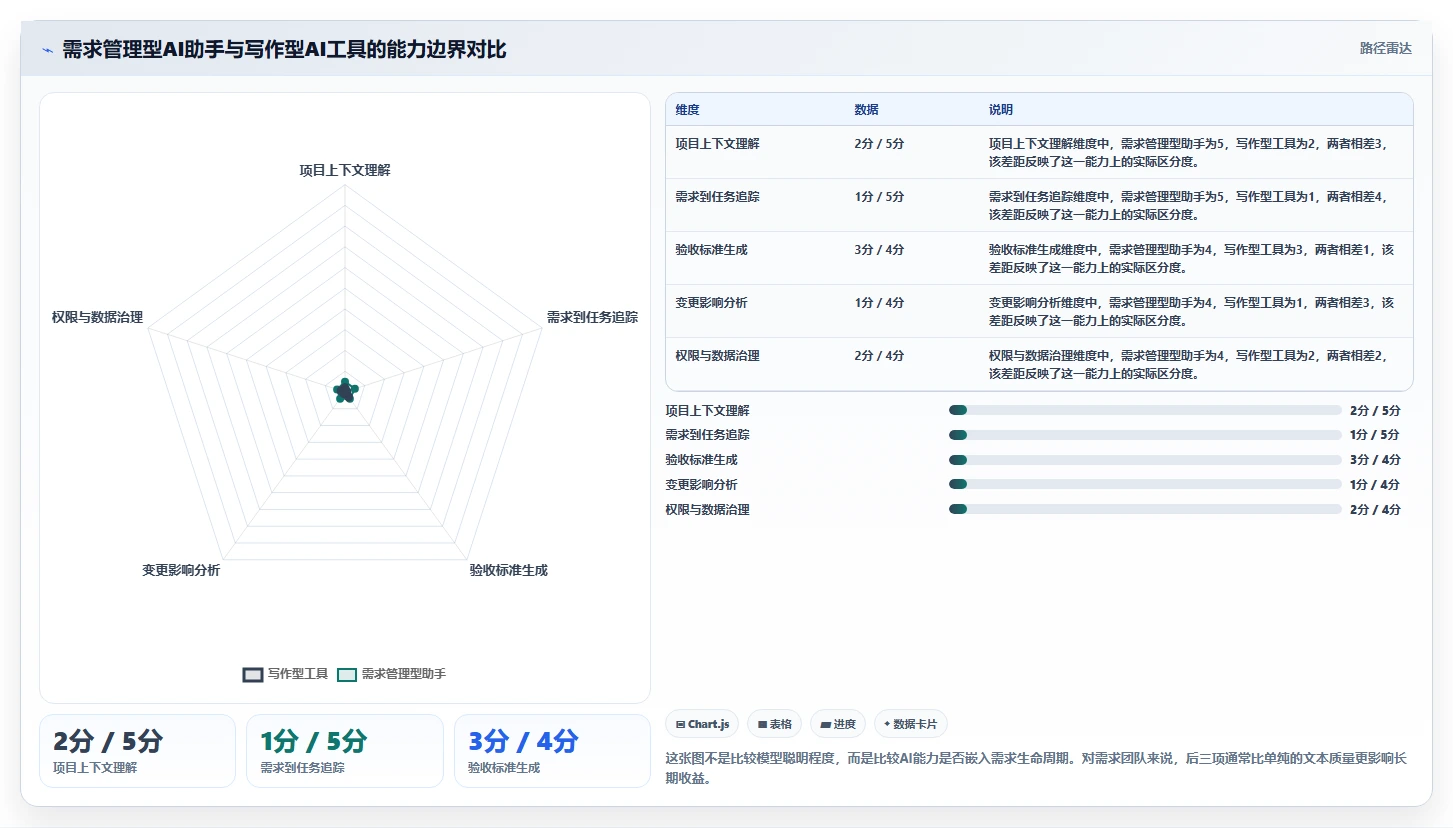Select the 权限与数据治理 table row cell

tap(718, 356)
